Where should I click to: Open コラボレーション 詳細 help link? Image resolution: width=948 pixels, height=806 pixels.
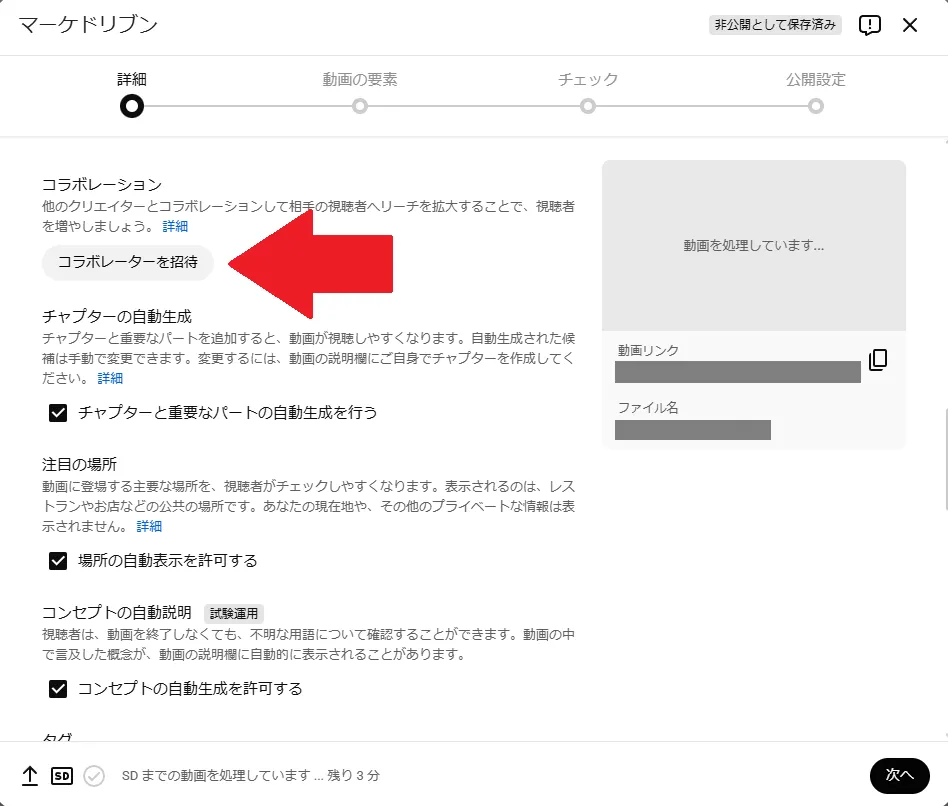(174, 226)
